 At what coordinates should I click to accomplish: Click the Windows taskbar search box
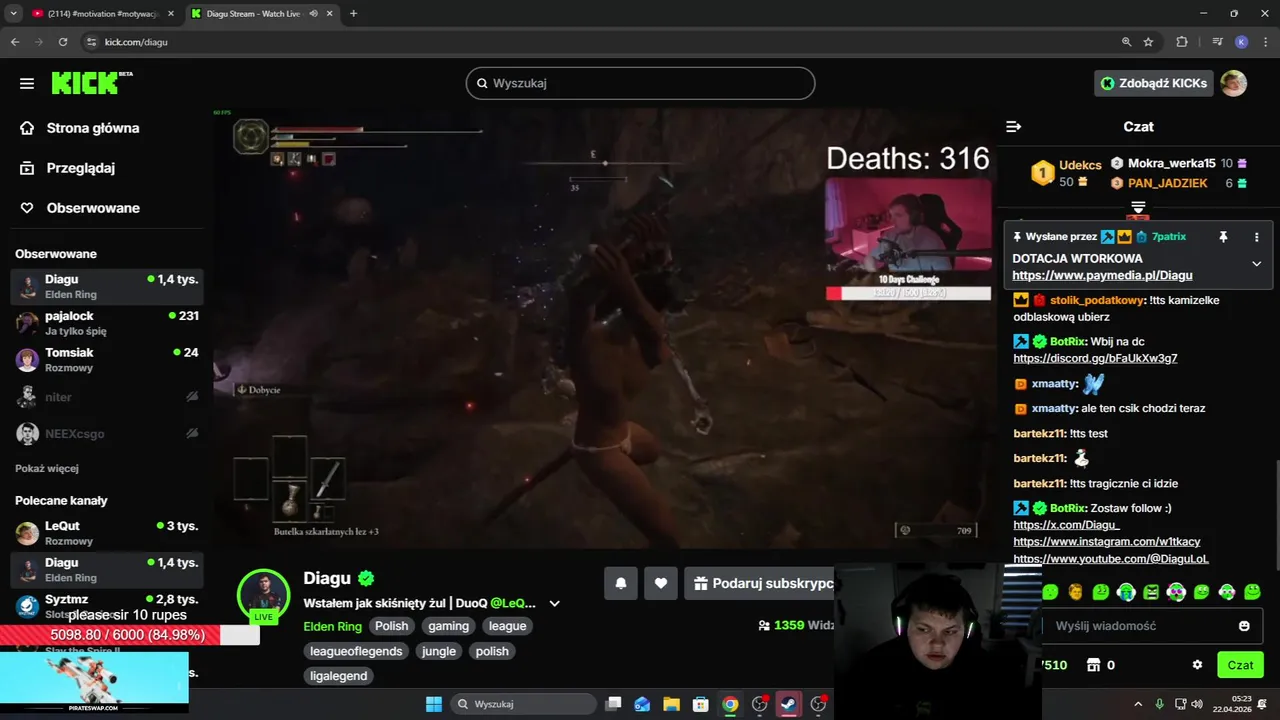[521, 704]
